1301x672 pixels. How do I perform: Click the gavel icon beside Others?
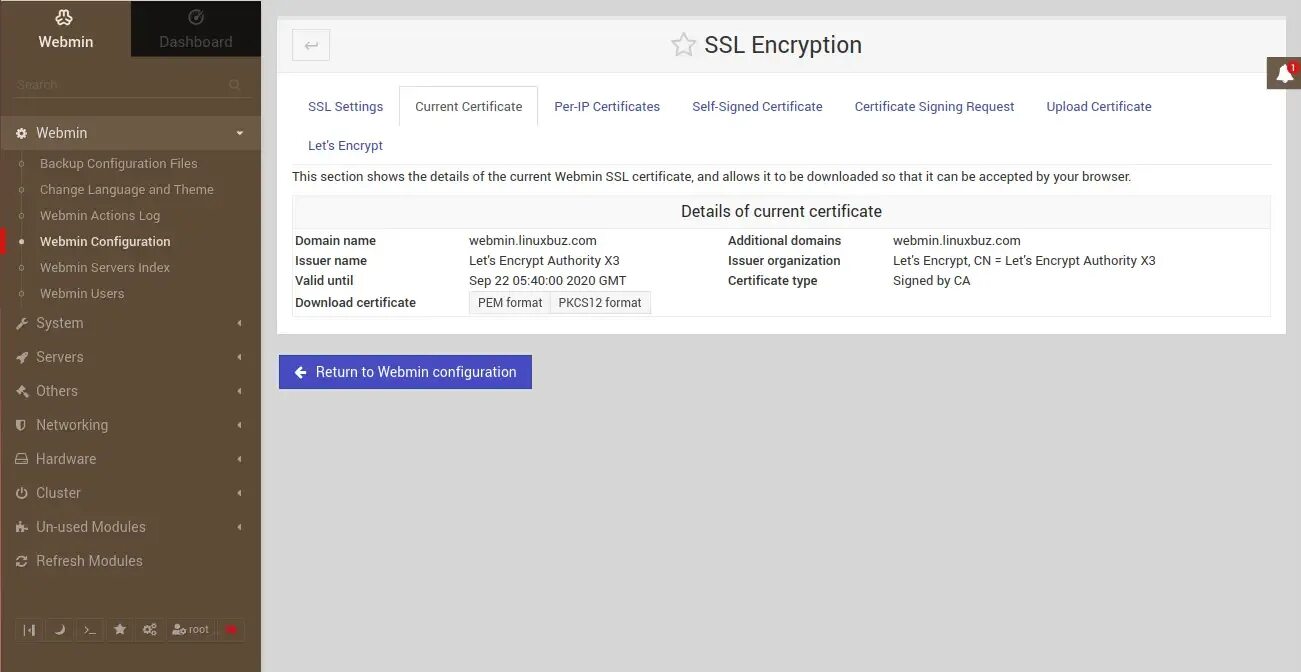22,391
